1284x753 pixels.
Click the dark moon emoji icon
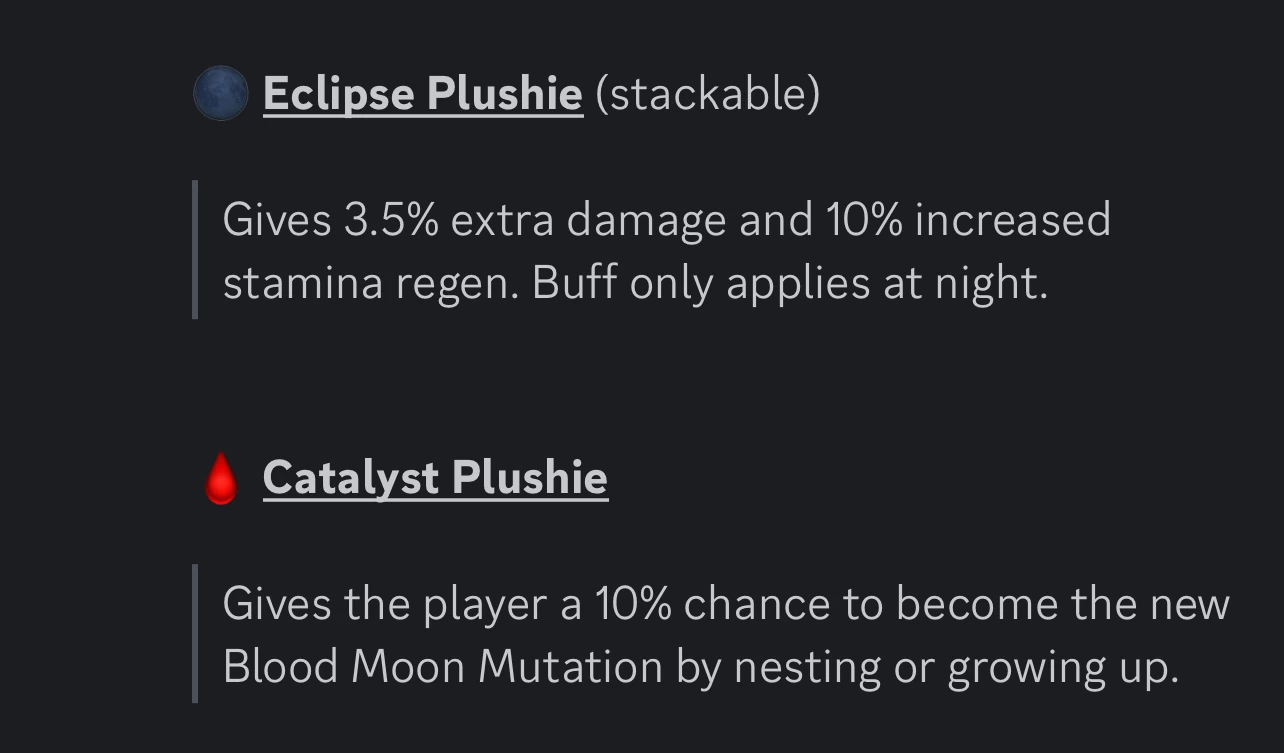[220, 94]
